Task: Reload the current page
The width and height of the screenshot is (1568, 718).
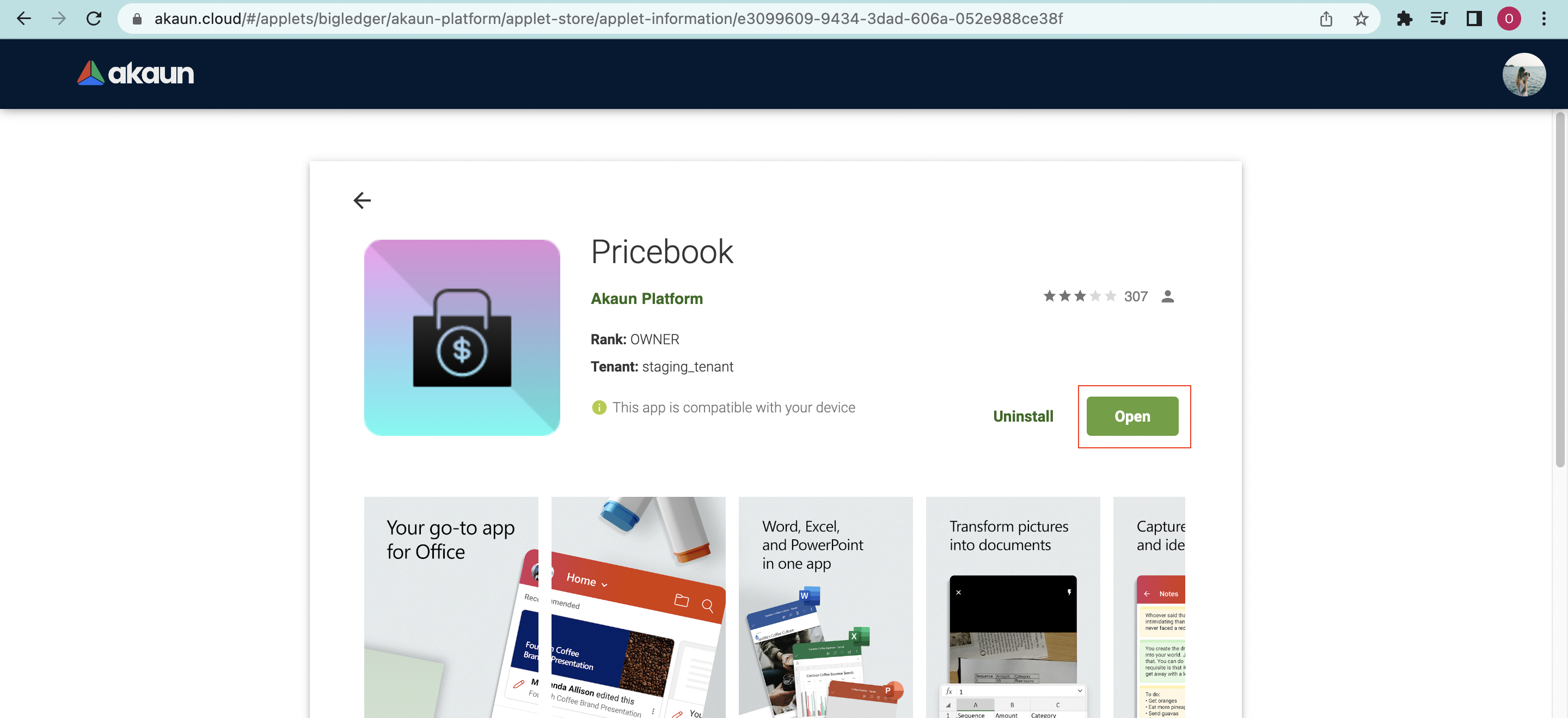Action: click(94, 19)
